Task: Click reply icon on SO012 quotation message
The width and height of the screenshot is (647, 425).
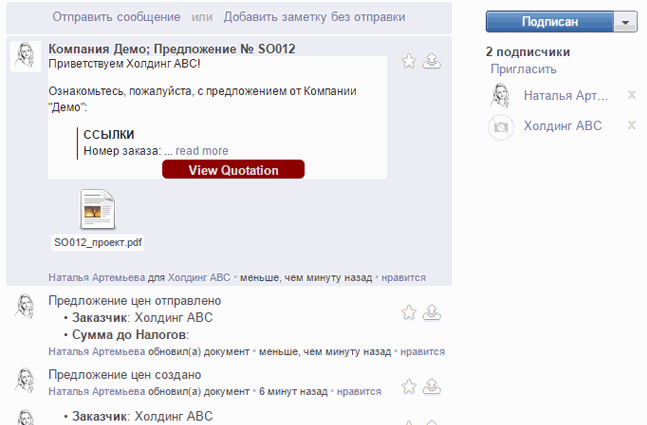Action: (432, 61)
